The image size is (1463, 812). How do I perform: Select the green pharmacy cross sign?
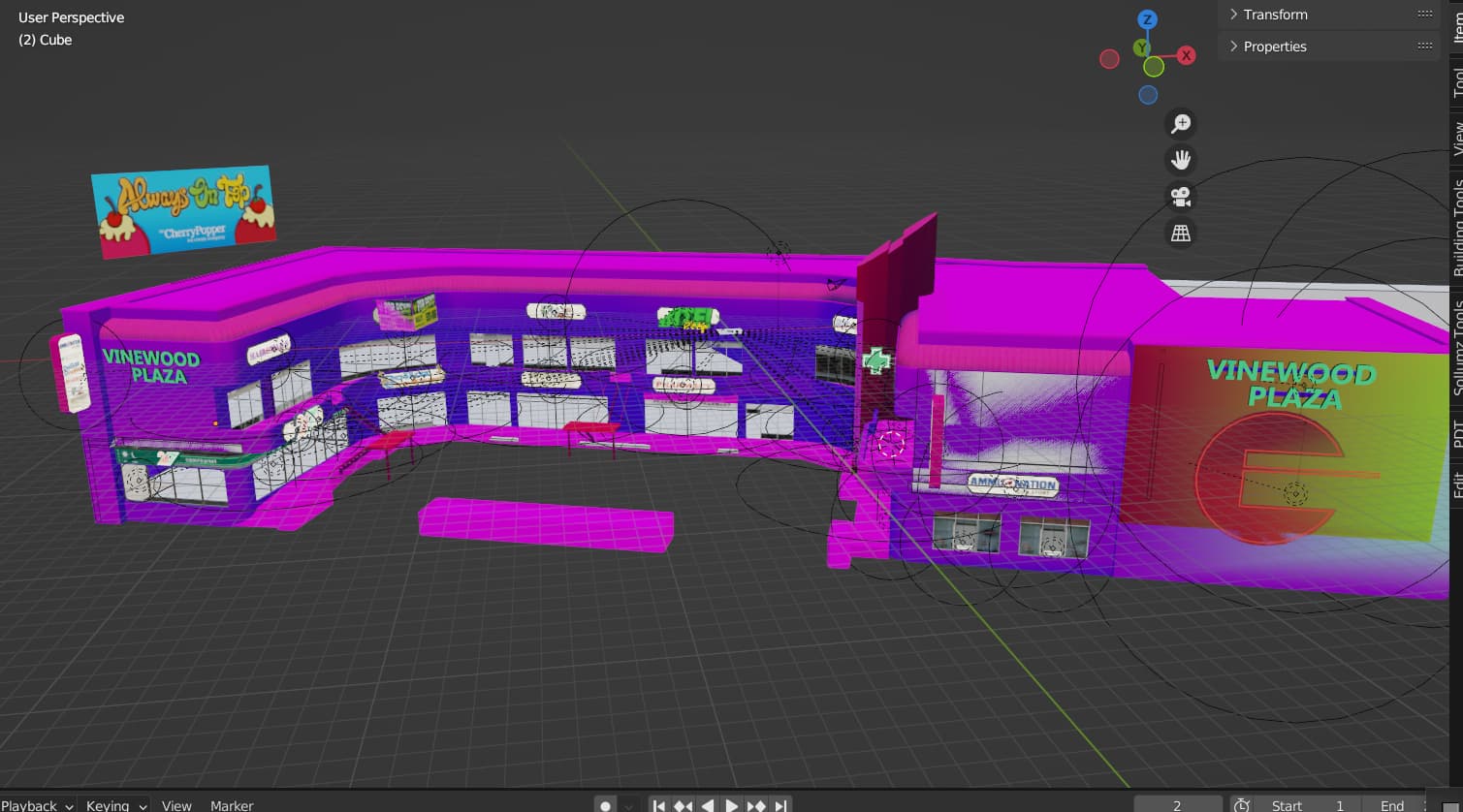click(x=875, y=360)
